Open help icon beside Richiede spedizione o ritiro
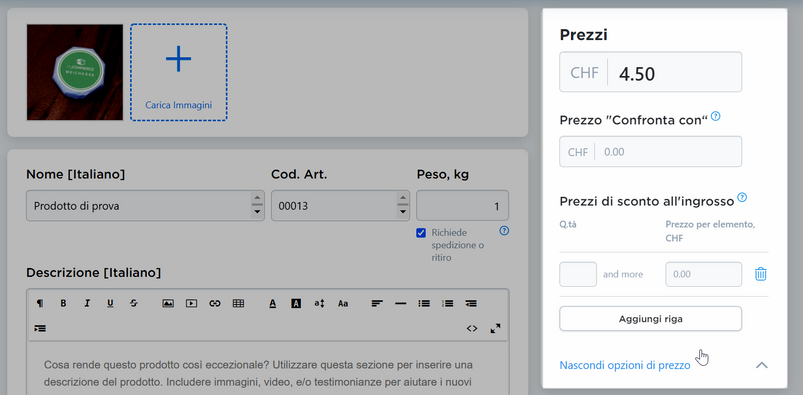The height and width of the screenshot is (395, 803). pos(504,231)
